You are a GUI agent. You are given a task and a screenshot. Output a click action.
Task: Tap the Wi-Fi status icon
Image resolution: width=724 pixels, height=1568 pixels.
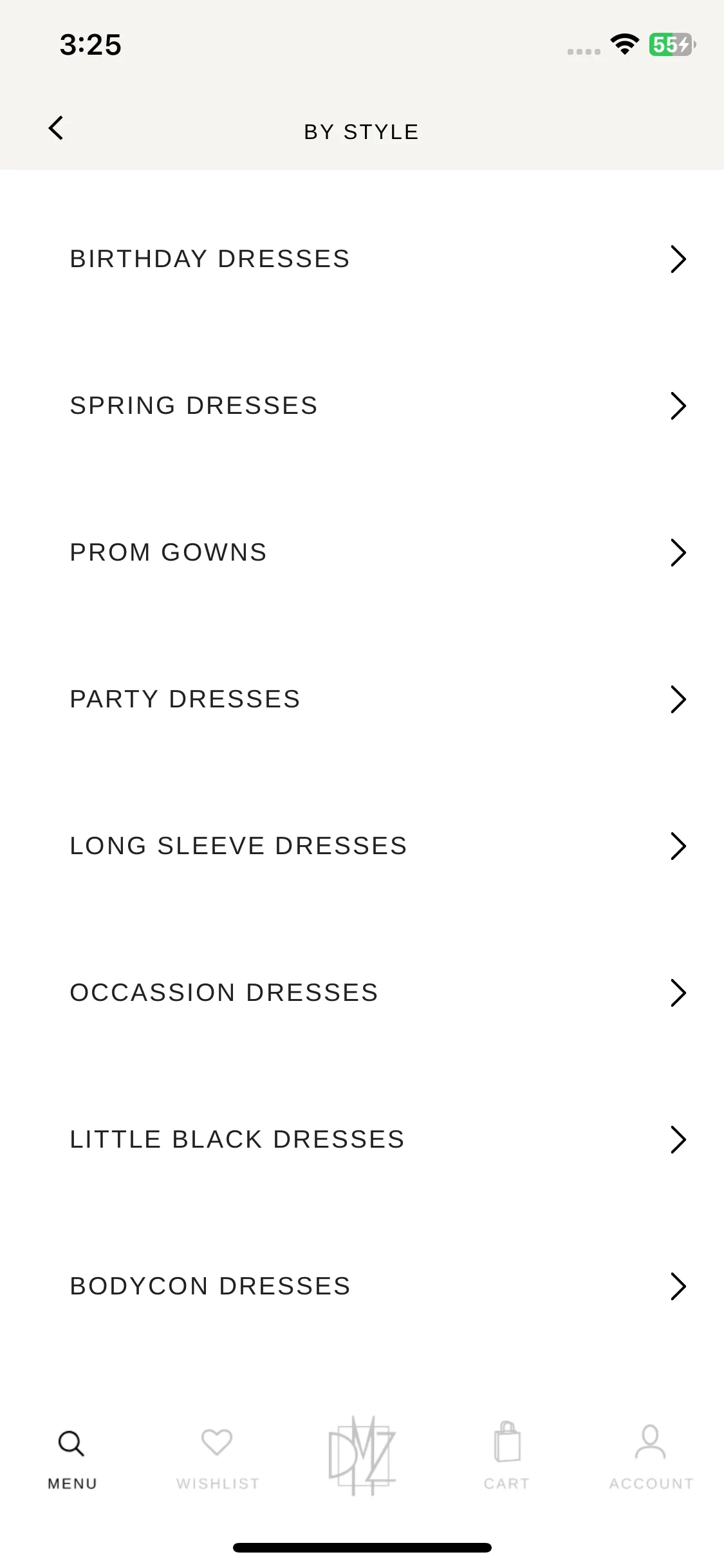pyautogui.click(x=624, y=44)
